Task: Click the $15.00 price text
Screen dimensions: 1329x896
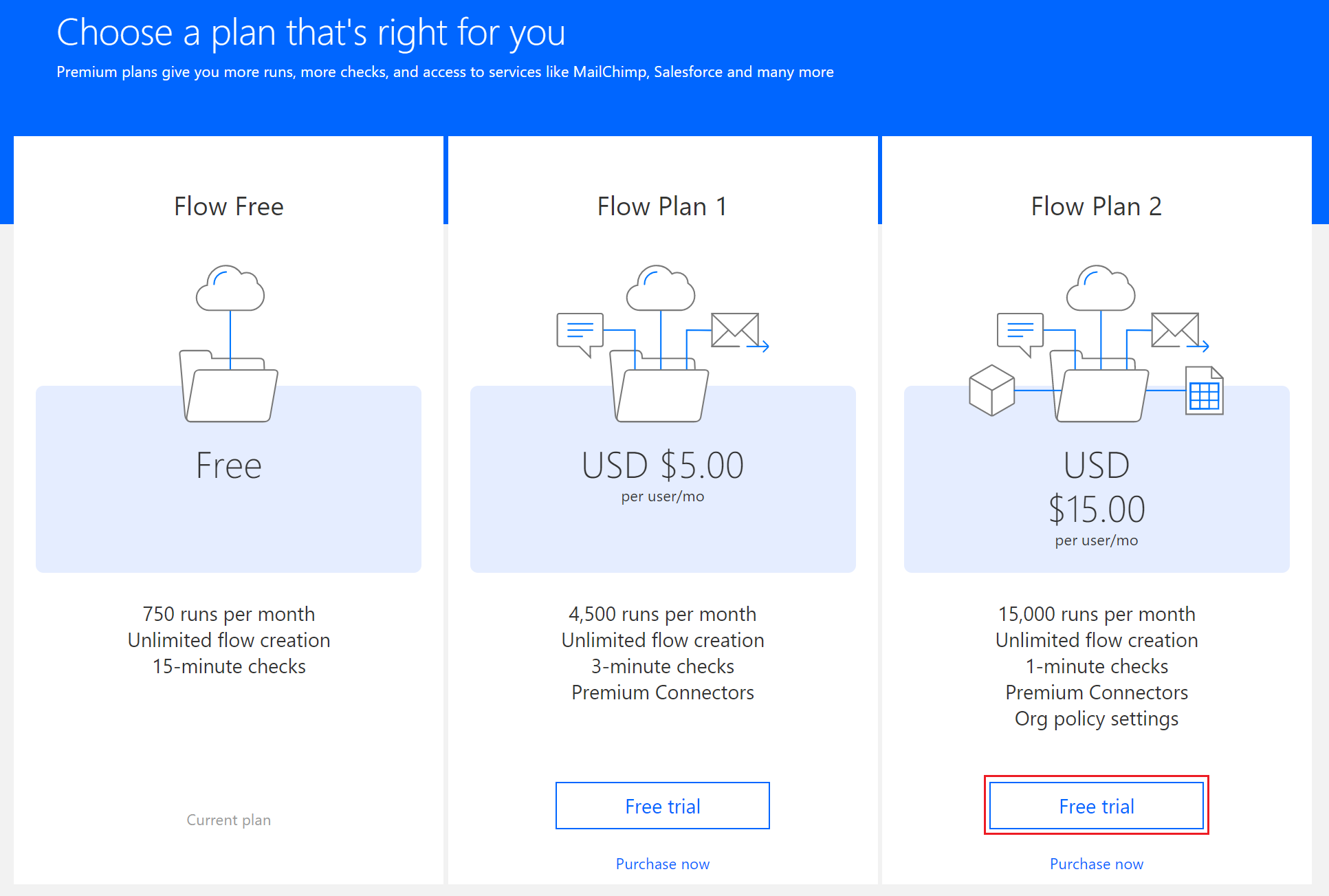Action: pyautogui.click(x=1096, y=510)
